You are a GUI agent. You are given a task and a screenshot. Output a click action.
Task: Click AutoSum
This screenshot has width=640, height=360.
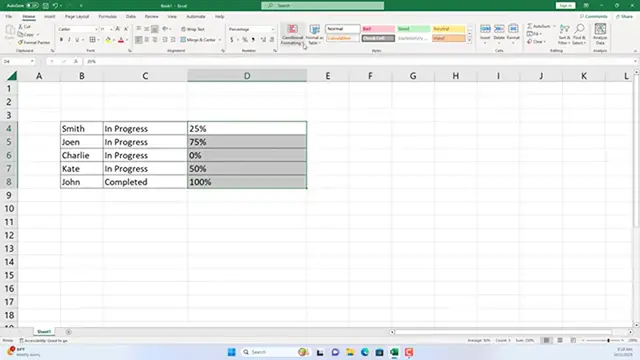(x=539, y=27)
